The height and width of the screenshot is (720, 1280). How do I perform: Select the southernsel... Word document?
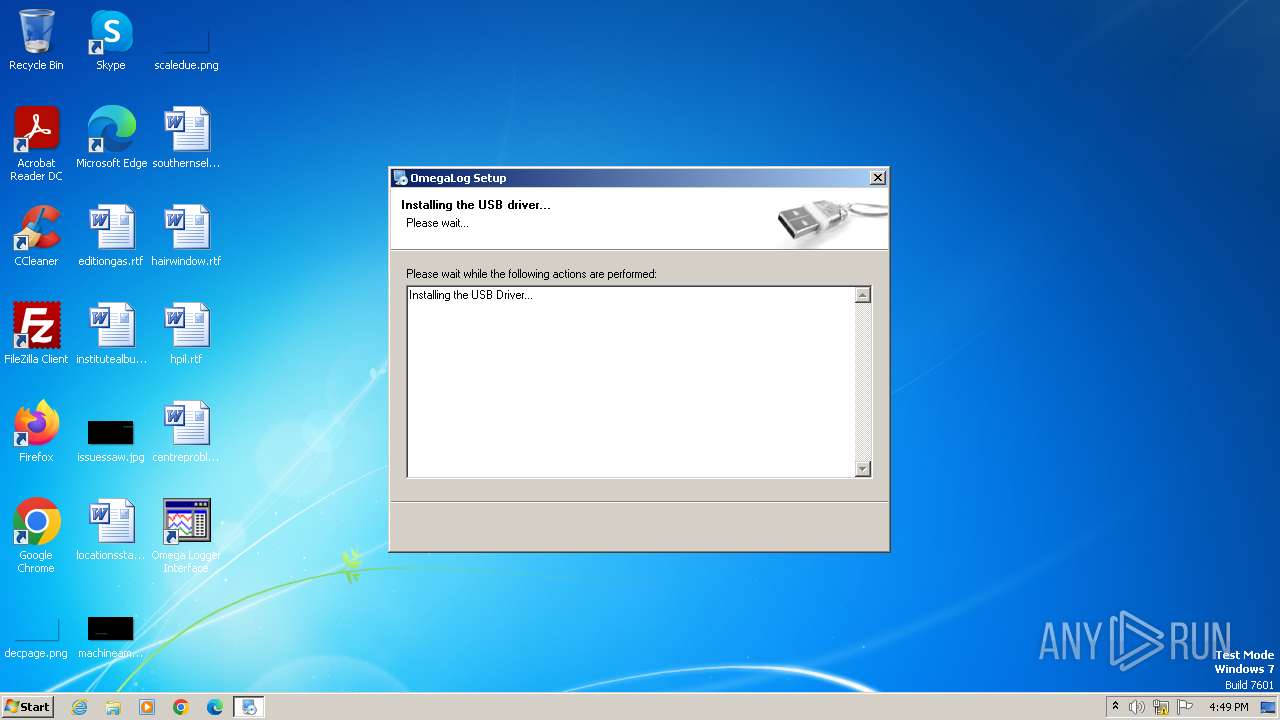(186, 138)
